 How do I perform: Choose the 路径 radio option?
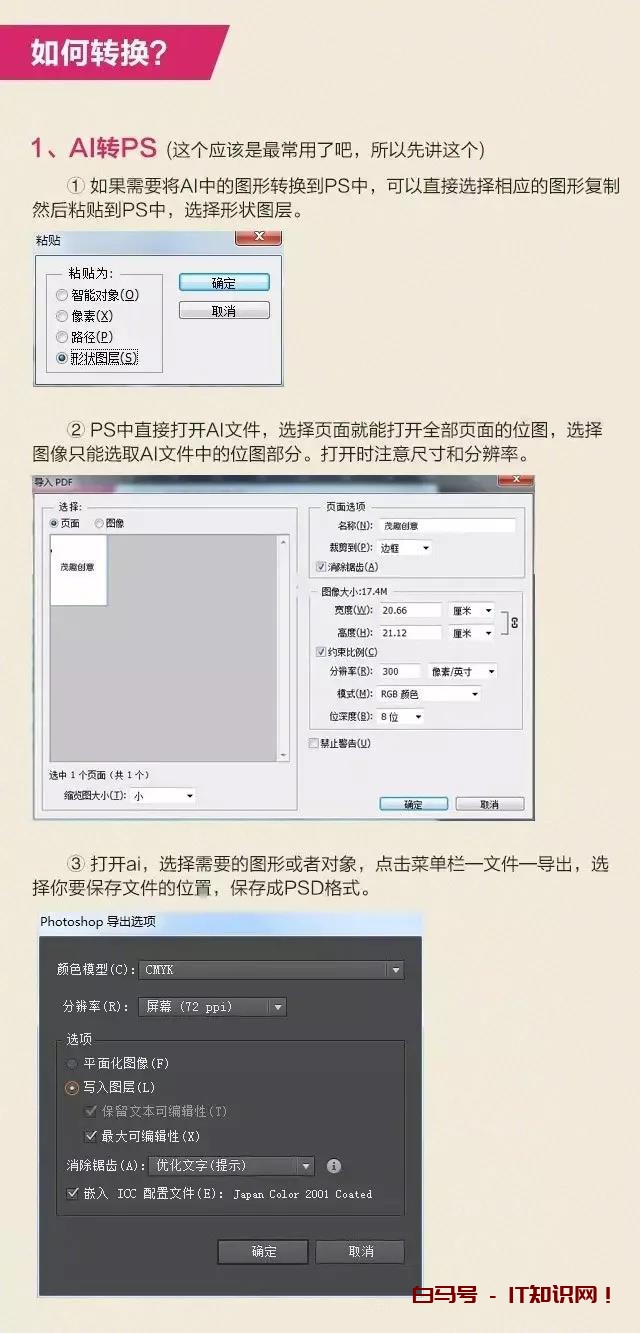(x=62, y=337)
